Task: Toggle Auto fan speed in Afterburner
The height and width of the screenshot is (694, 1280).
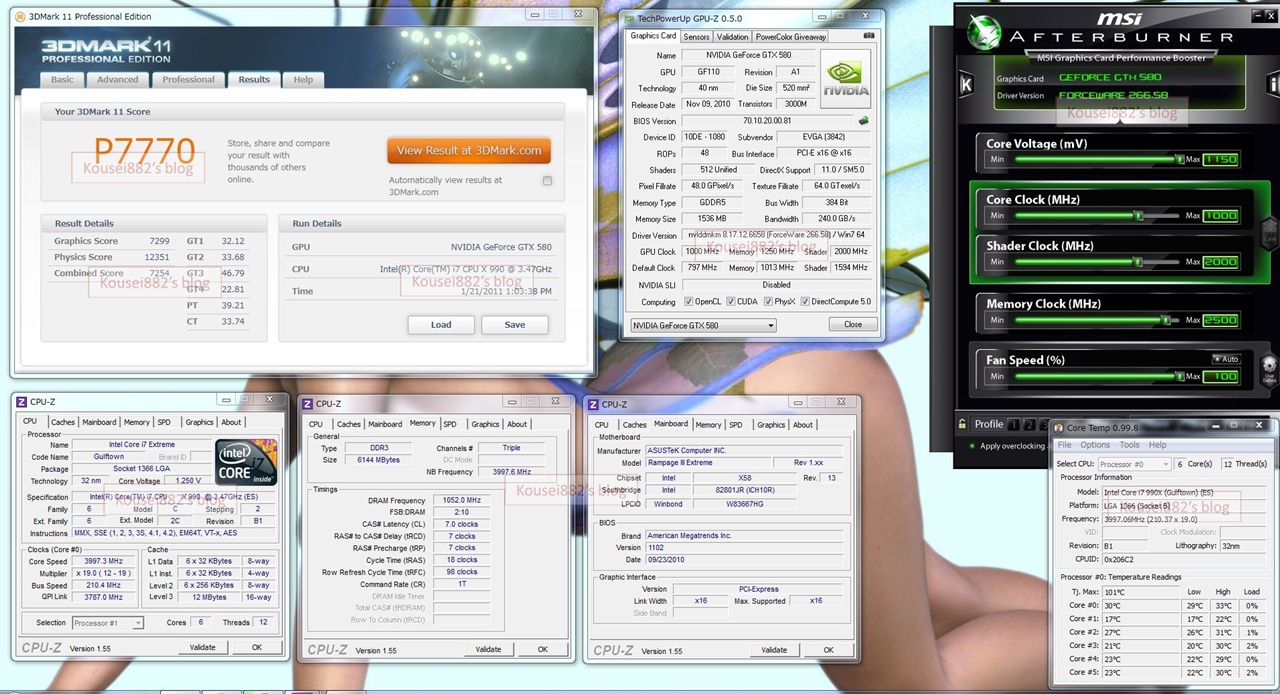Action: click(1225, 359)
